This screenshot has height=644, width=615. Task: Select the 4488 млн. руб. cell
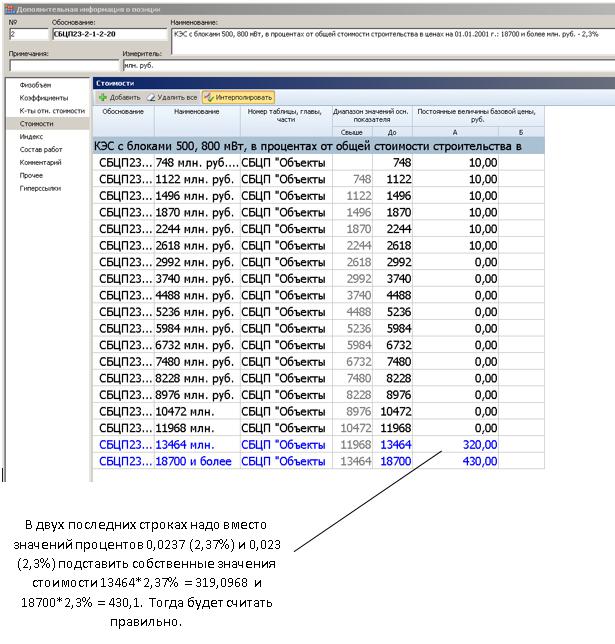coord(197,295)
